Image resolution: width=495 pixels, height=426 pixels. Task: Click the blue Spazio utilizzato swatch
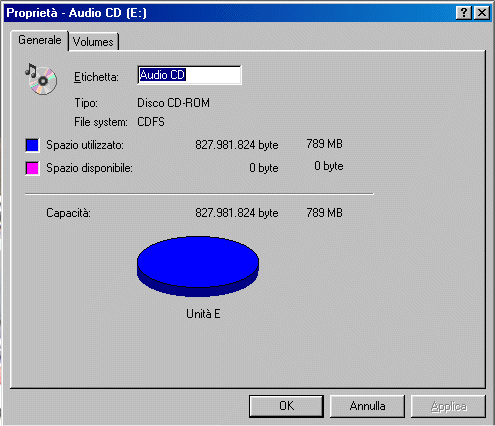(x=32, y=145)
